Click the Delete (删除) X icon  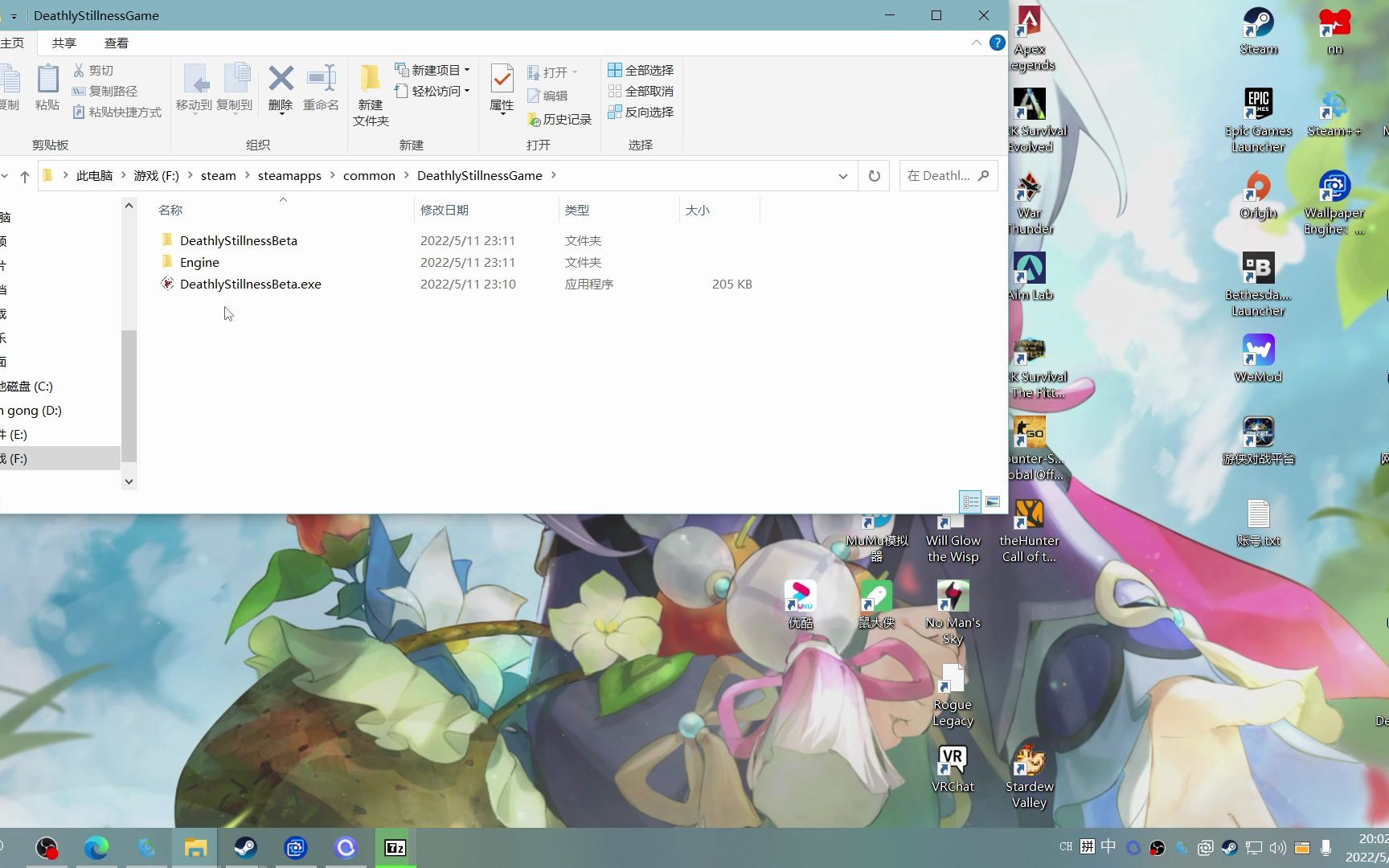click(x=281, y=87)
